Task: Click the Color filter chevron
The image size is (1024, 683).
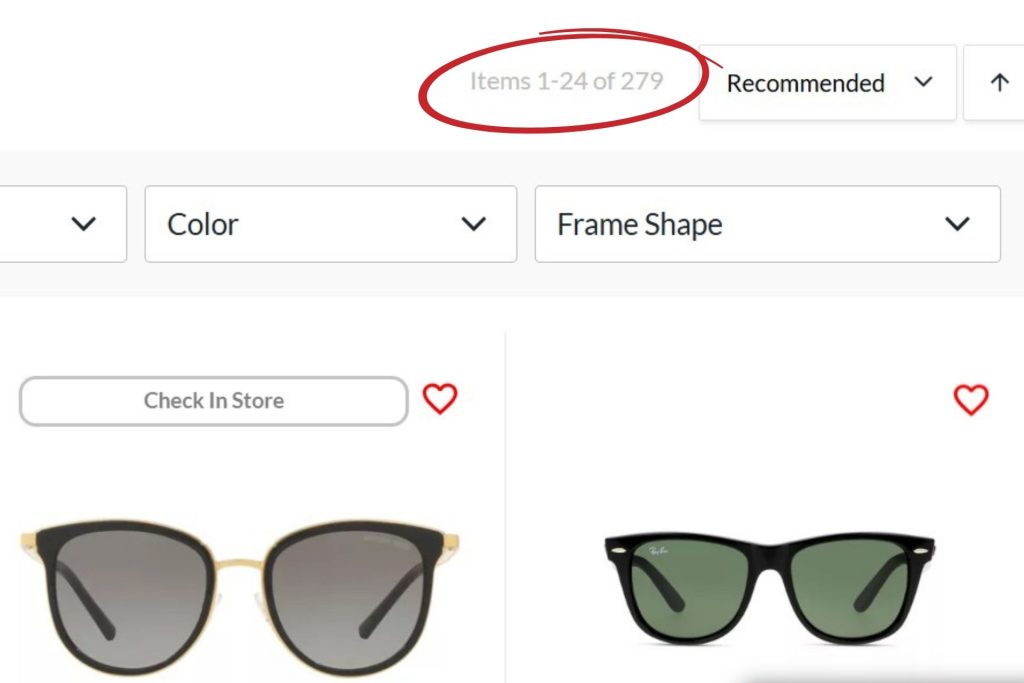Action: pyautogui.click(x=475, y=224)
